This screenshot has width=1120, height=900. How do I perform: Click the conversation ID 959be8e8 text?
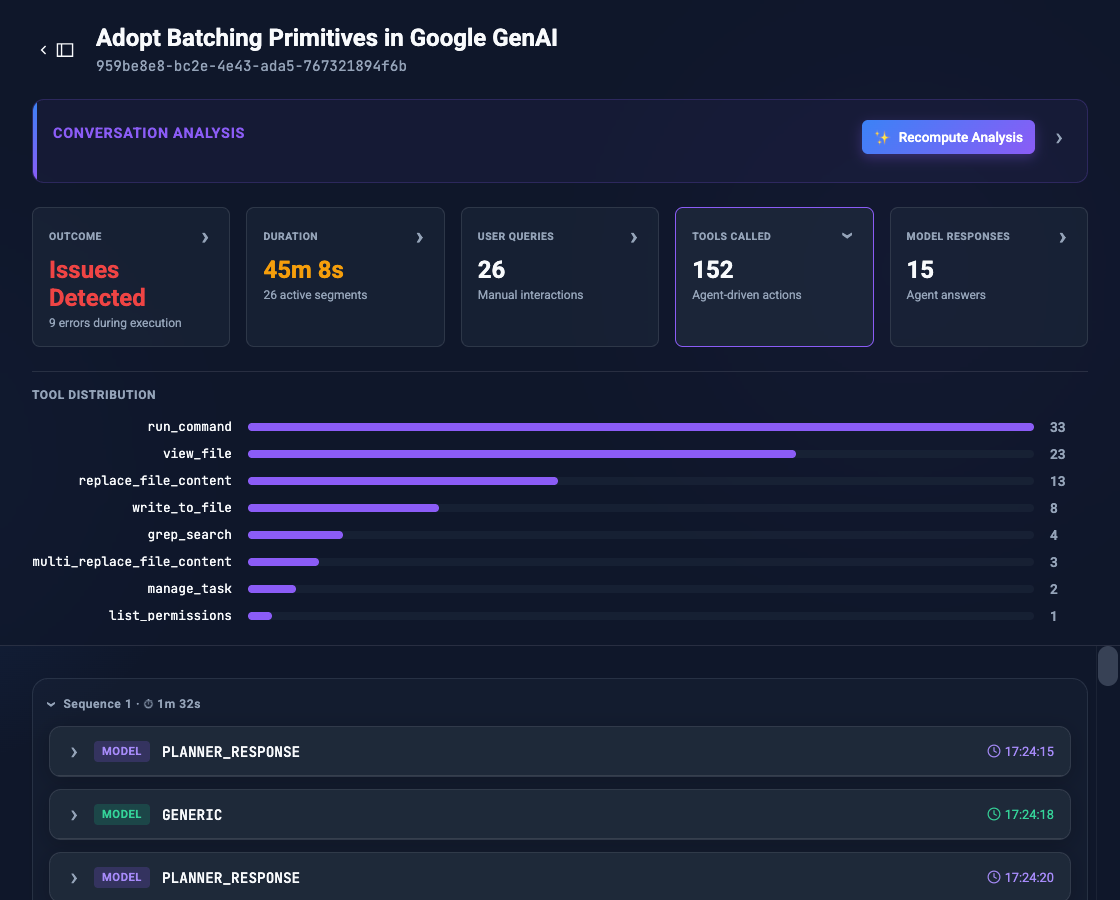click(251, 66)
